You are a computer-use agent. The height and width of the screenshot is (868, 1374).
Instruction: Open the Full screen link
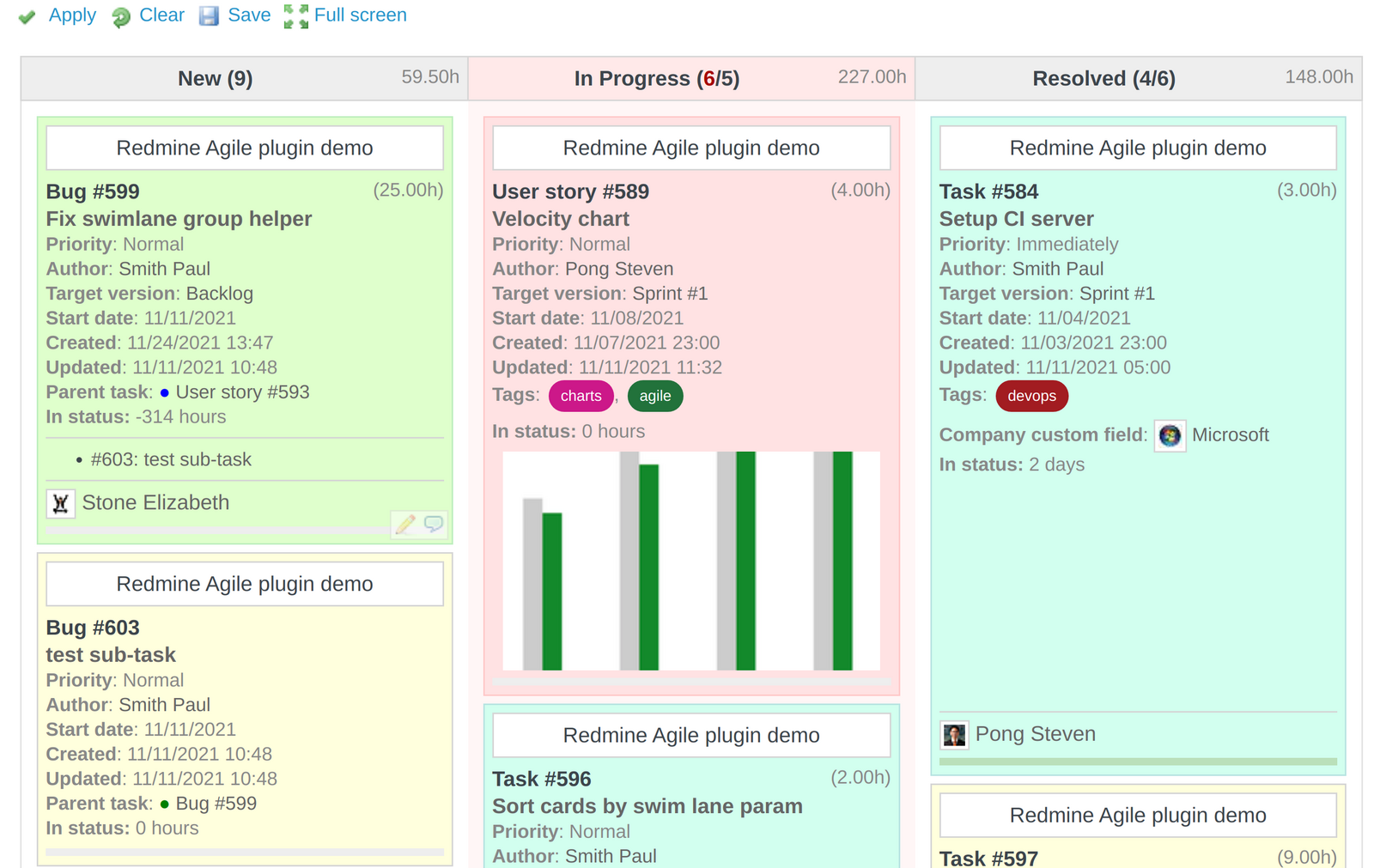click(361, 15)
